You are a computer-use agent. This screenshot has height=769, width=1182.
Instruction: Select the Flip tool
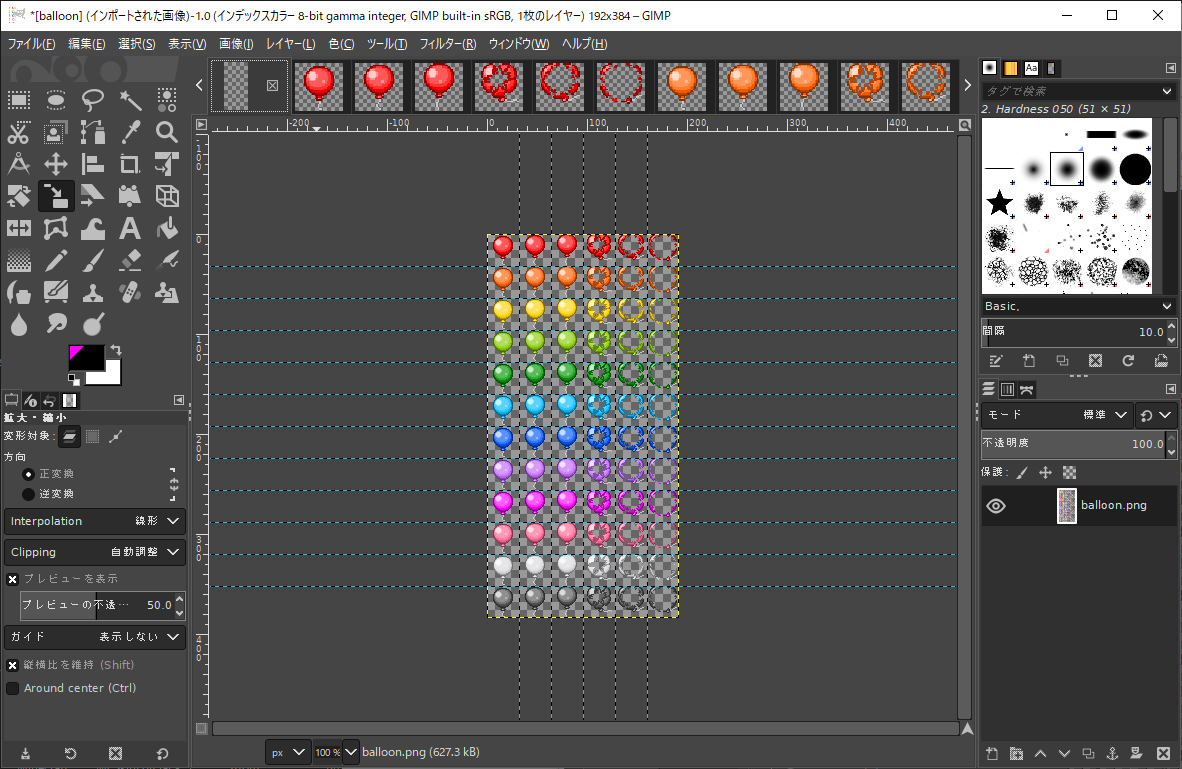click(x=19, y=228)
